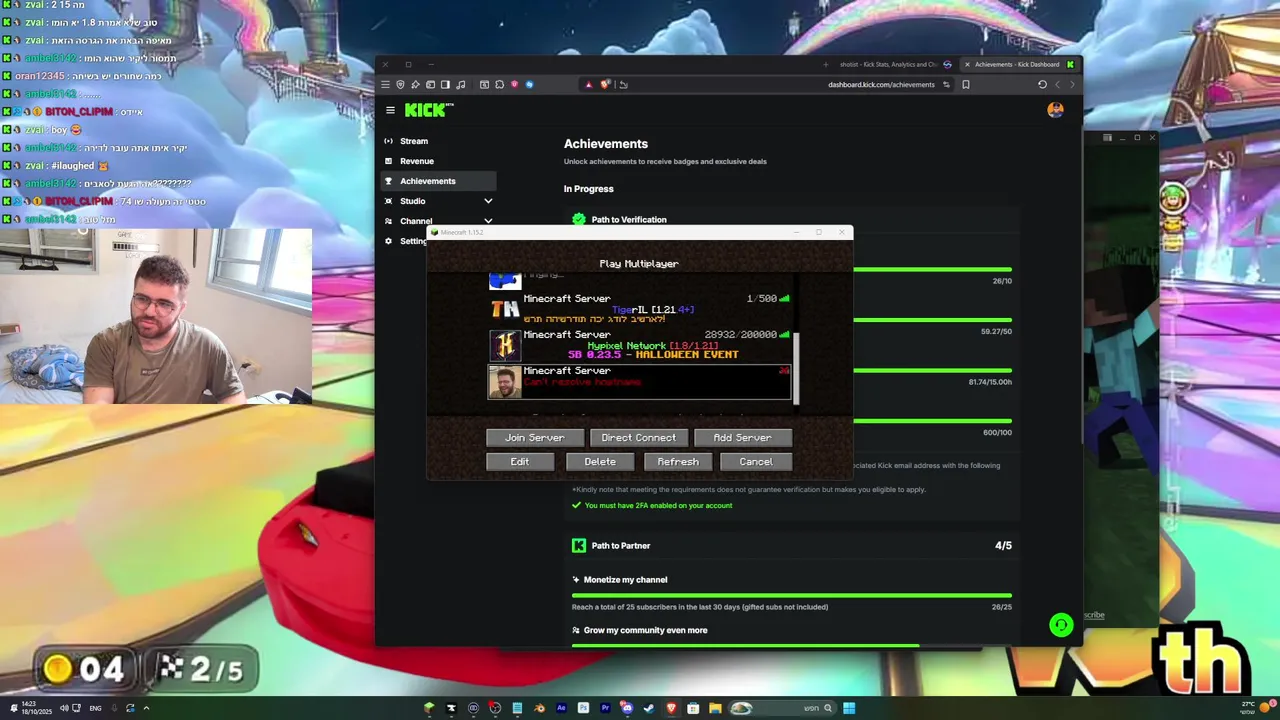Use the Minecraft server list scrollbar

[x=796, y=369]
